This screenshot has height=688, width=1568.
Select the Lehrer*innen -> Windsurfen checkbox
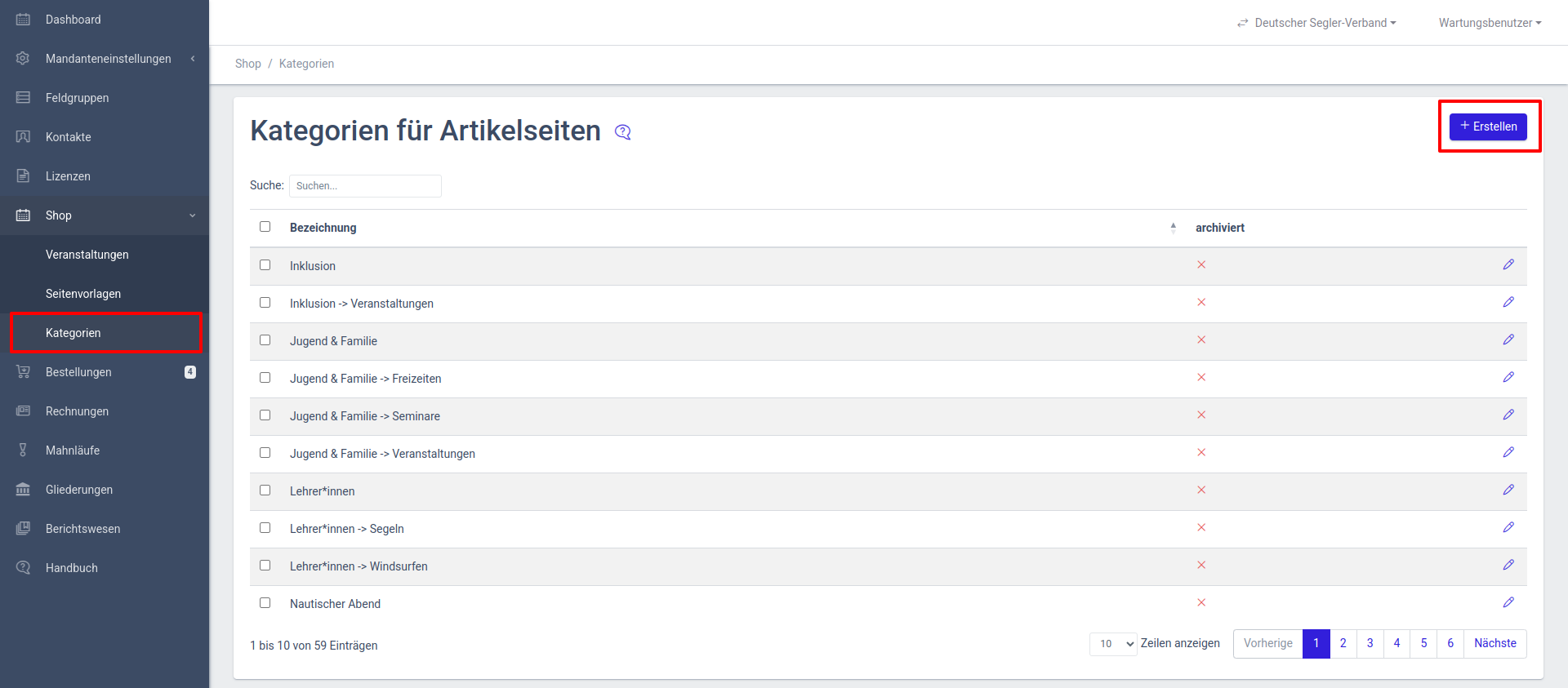(265, 565)
